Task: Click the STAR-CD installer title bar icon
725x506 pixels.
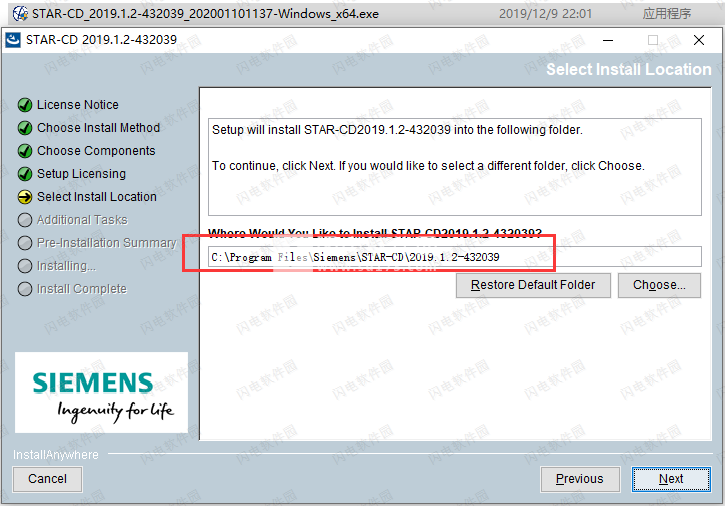Action: click(13, 40)
